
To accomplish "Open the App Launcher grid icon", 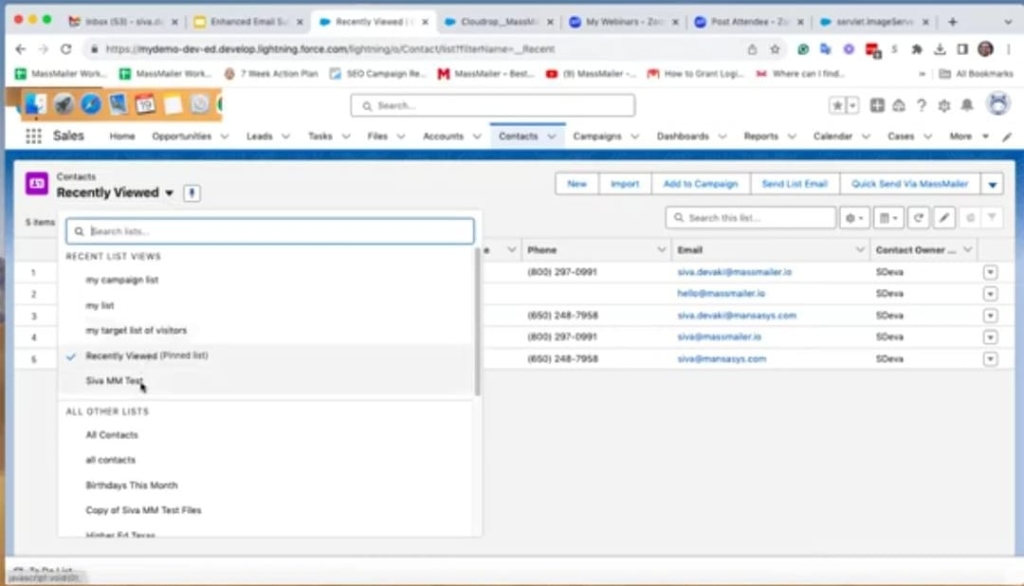I will coord(34,137).
